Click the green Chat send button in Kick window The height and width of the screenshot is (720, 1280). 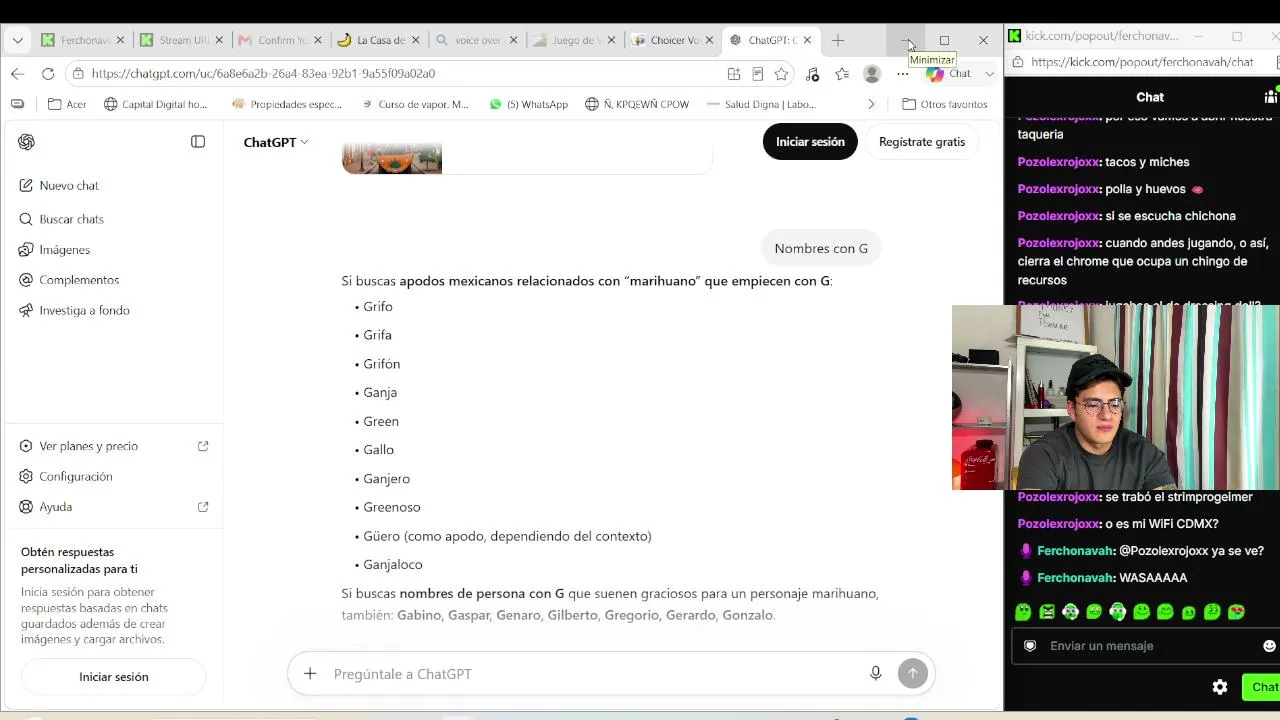(x=1262, y=687)
